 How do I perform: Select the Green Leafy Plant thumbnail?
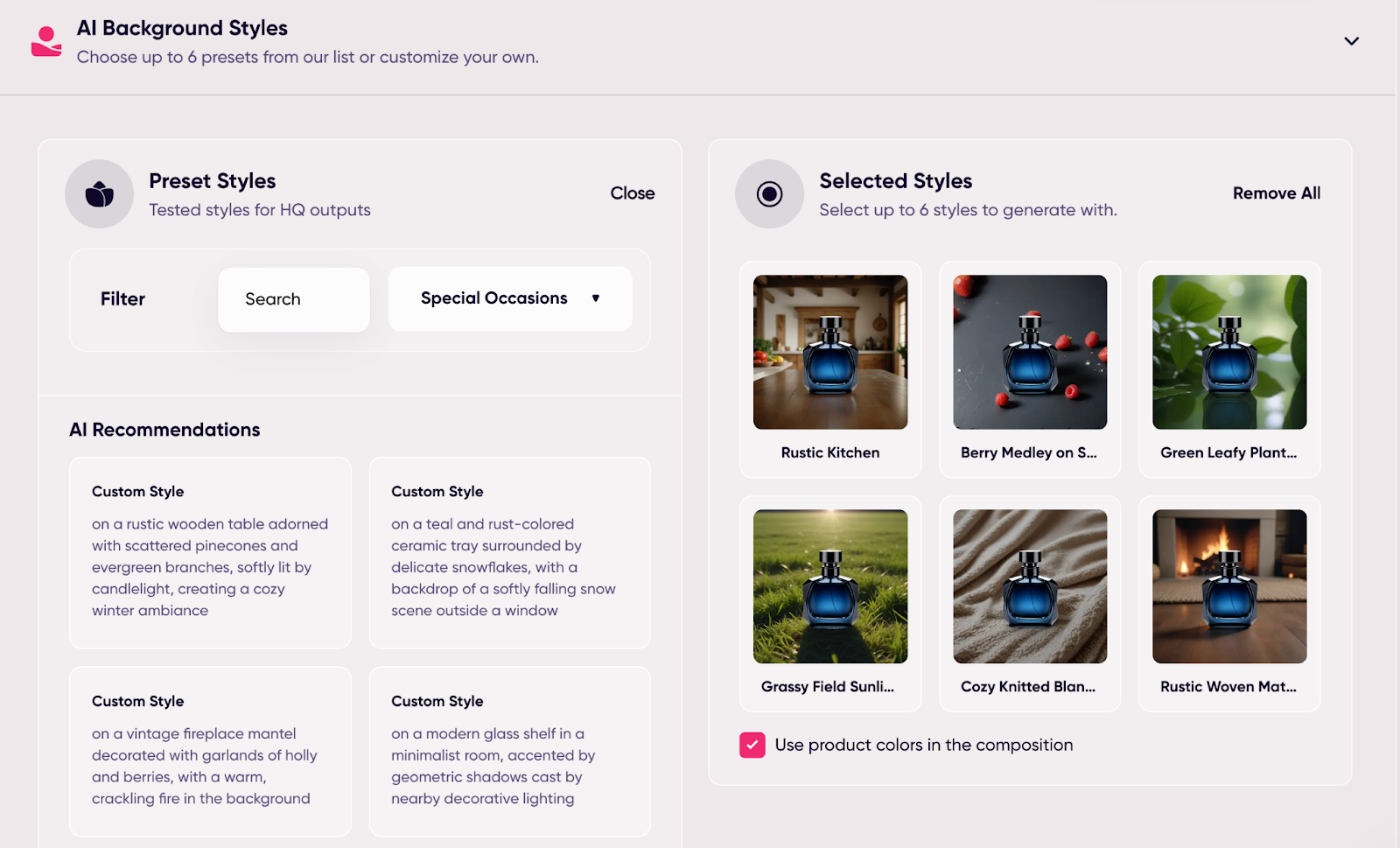click(1229, 352)
